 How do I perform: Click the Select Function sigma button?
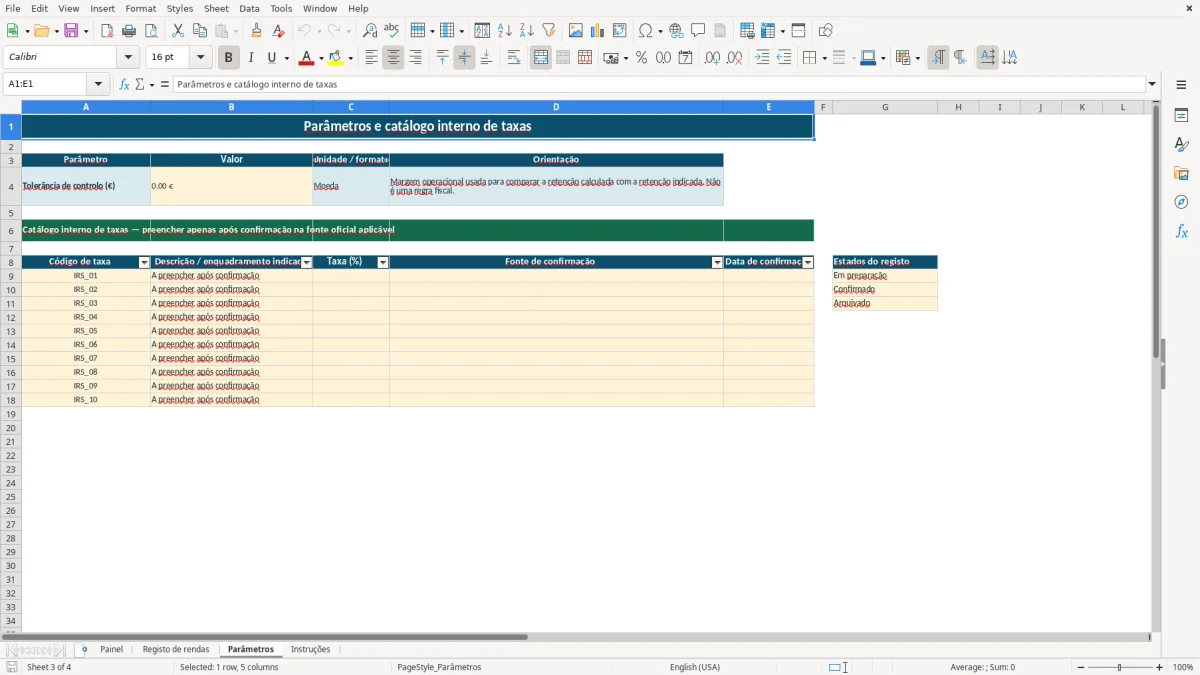(x=140, y=85)
